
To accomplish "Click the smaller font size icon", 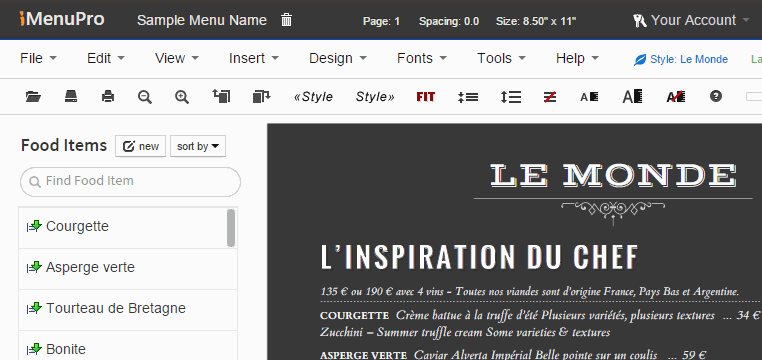I will click(x=589, y=97).
